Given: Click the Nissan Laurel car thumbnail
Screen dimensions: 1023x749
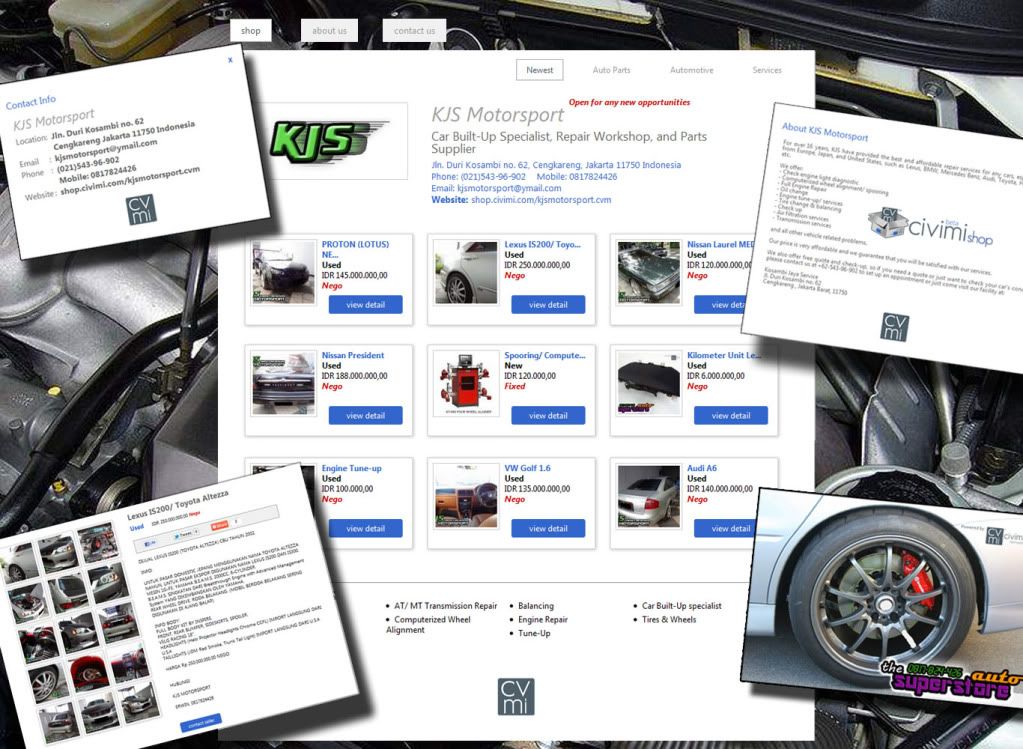Looking at the screenshot, I should (649, 272).
